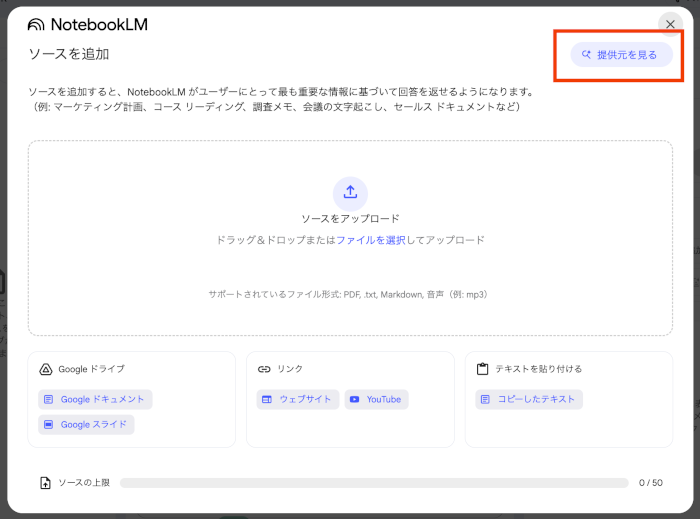Add a Google ドキュメント source

95,399
